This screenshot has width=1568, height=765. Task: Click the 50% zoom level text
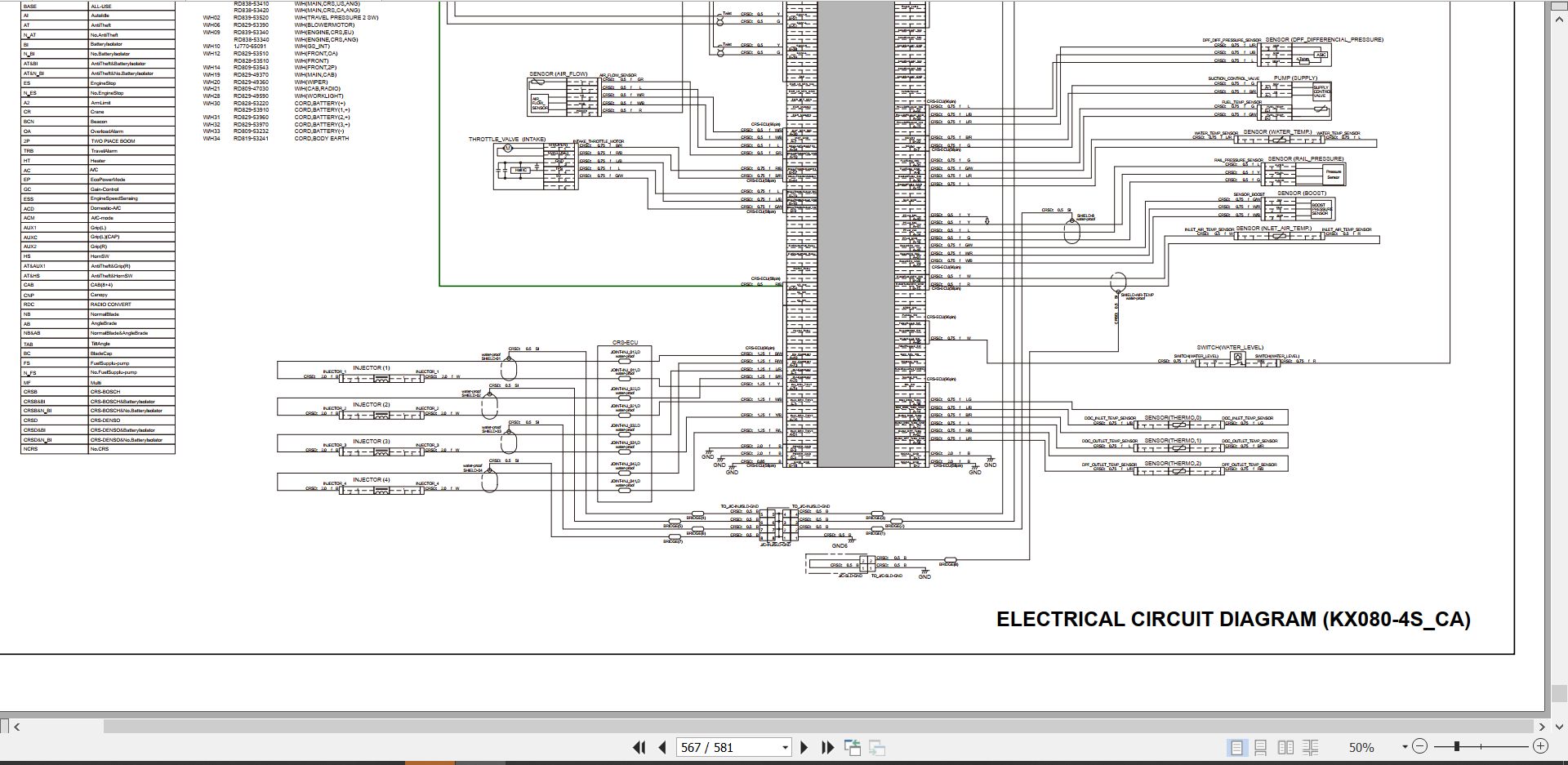point(1361,747)
